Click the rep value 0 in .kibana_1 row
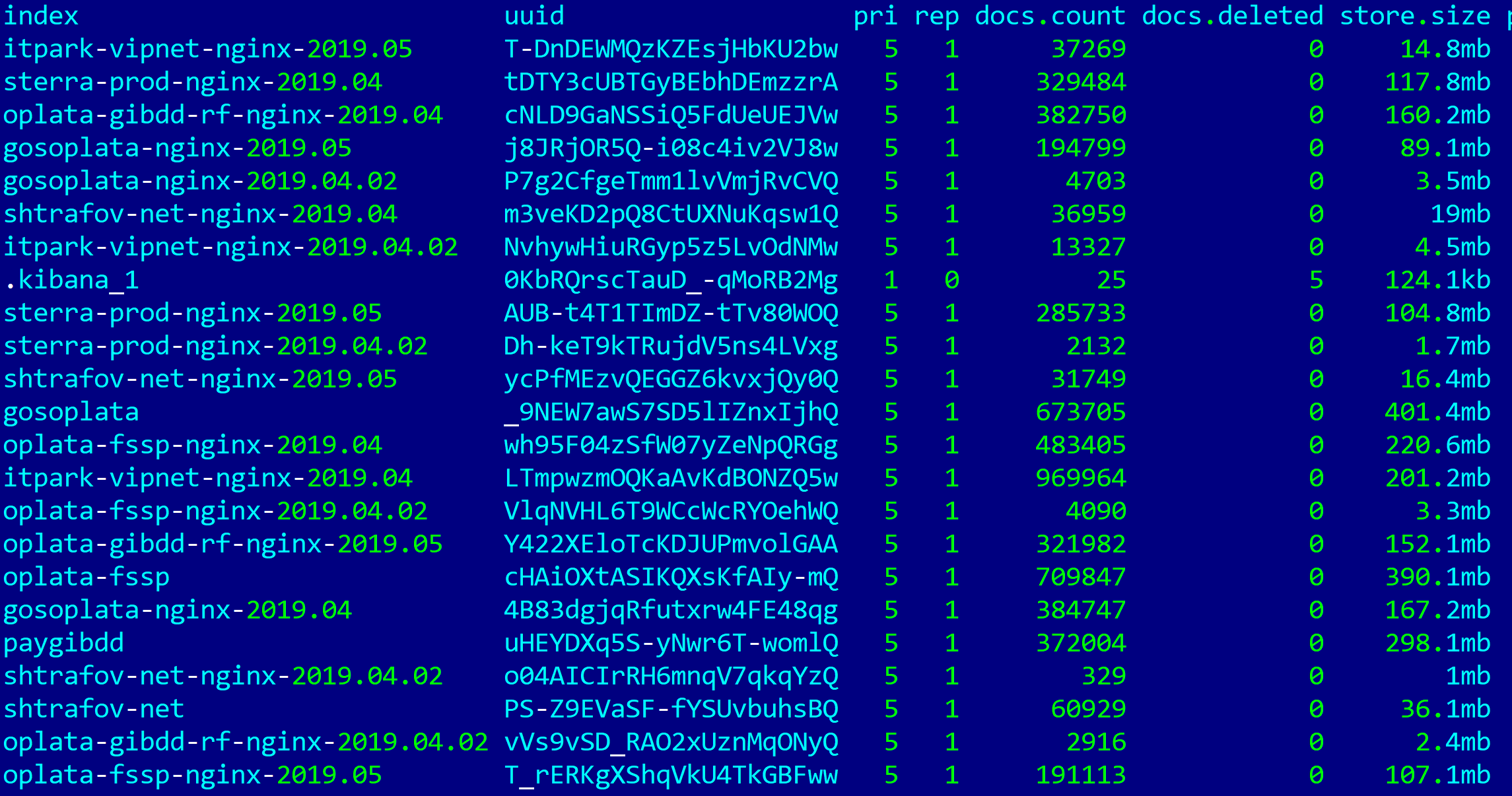This screenshot has height=796, width=1512. point(951,280)
